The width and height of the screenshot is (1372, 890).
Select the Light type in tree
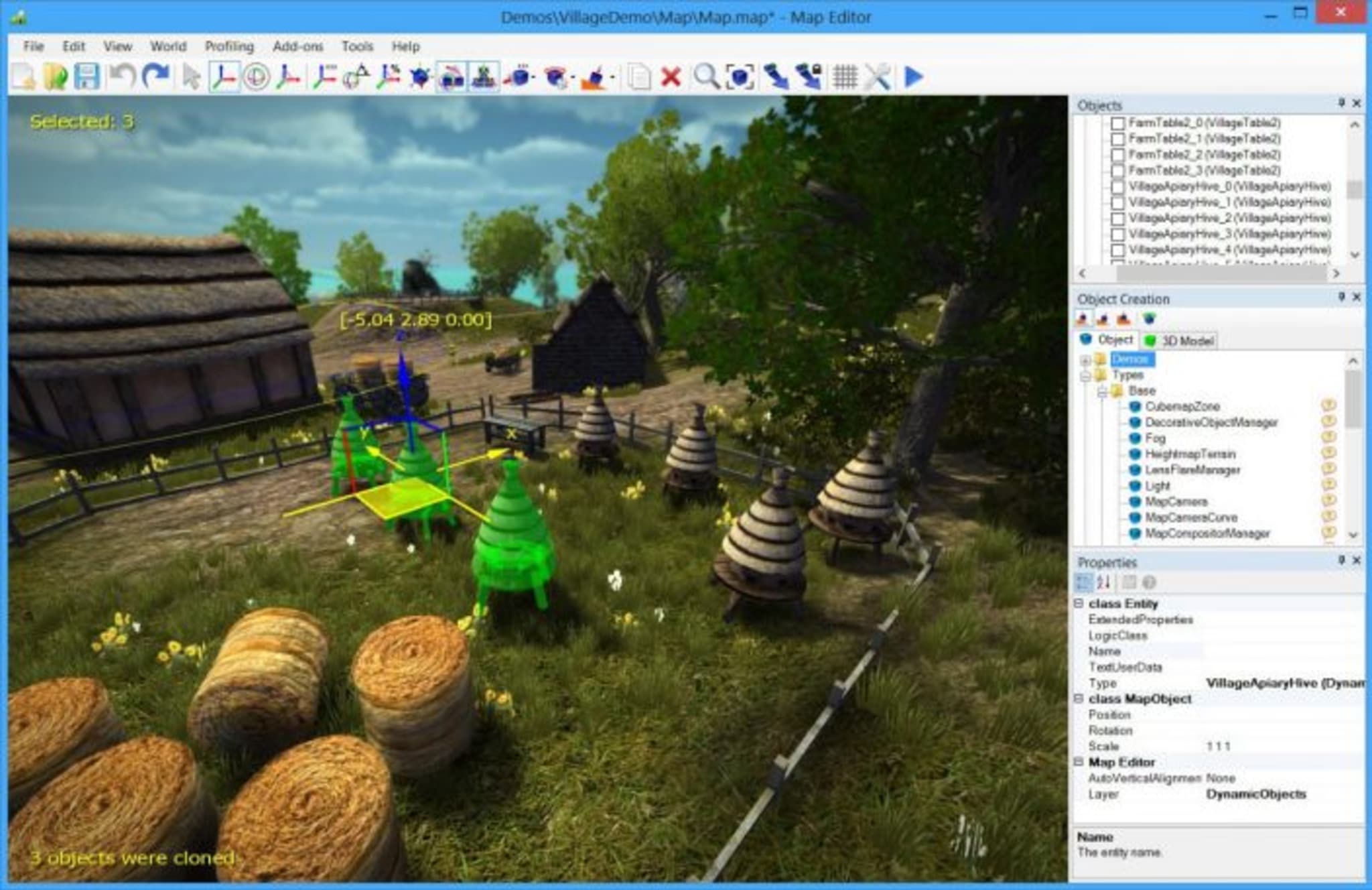point(1158,485)
